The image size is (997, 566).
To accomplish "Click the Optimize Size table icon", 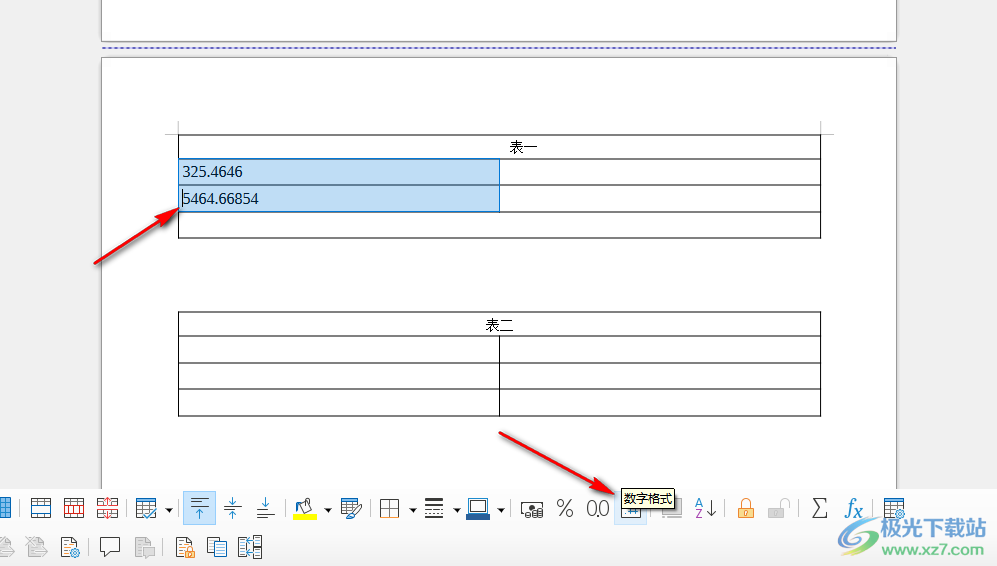I will pos(146,509).
